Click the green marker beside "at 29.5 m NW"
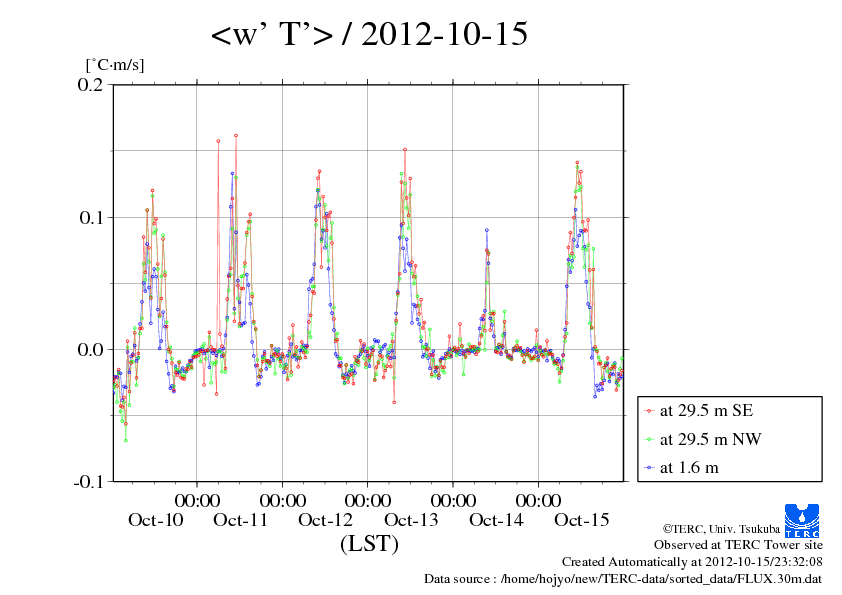The image size is (842, 595). (649, 439)
